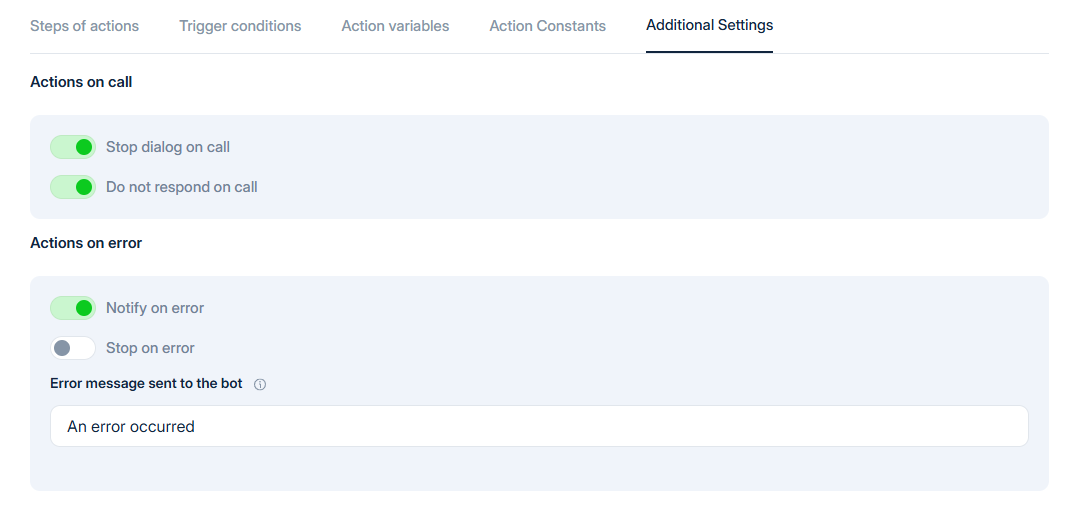Click empty area of Actions on call panel
This screenshot has height=509, width=1080.
[x=650, y=167]
